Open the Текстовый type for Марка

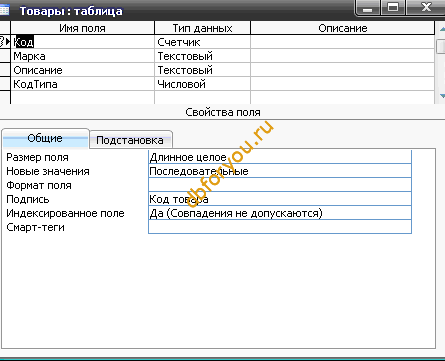click(202, 56)
